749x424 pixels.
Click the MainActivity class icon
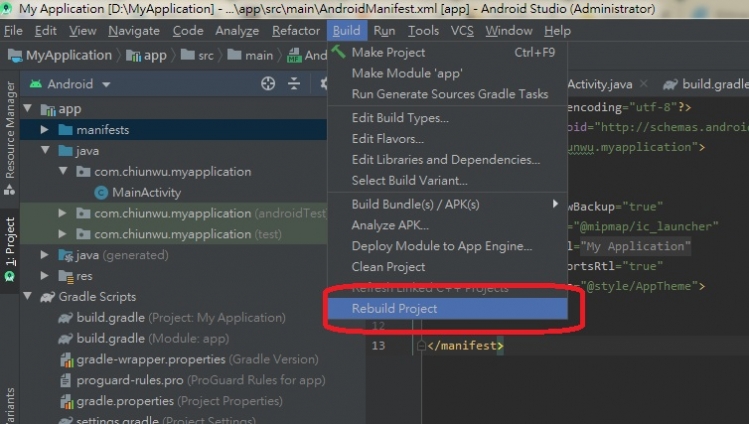(x=101, y=192)
